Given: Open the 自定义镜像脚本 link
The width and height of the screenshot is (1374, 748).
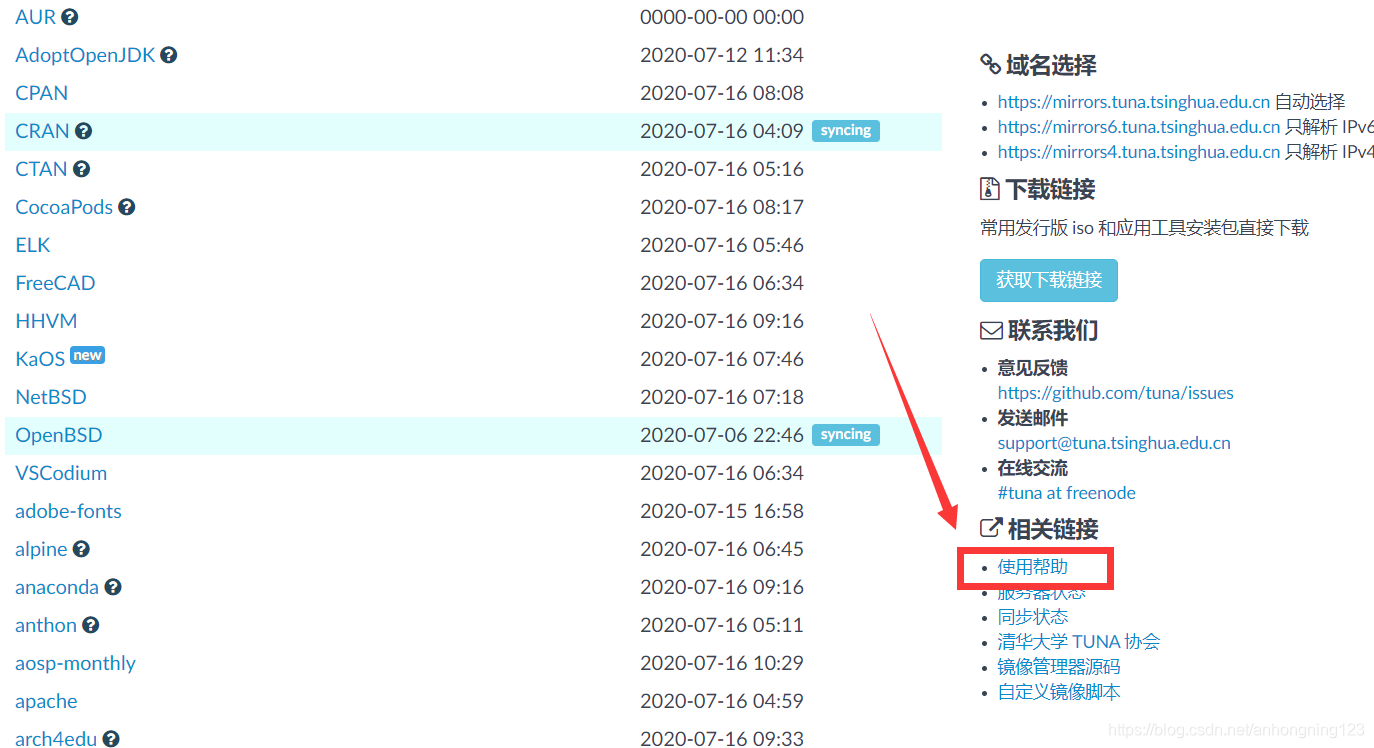Looking at the screenshot, I should 1059,692.
